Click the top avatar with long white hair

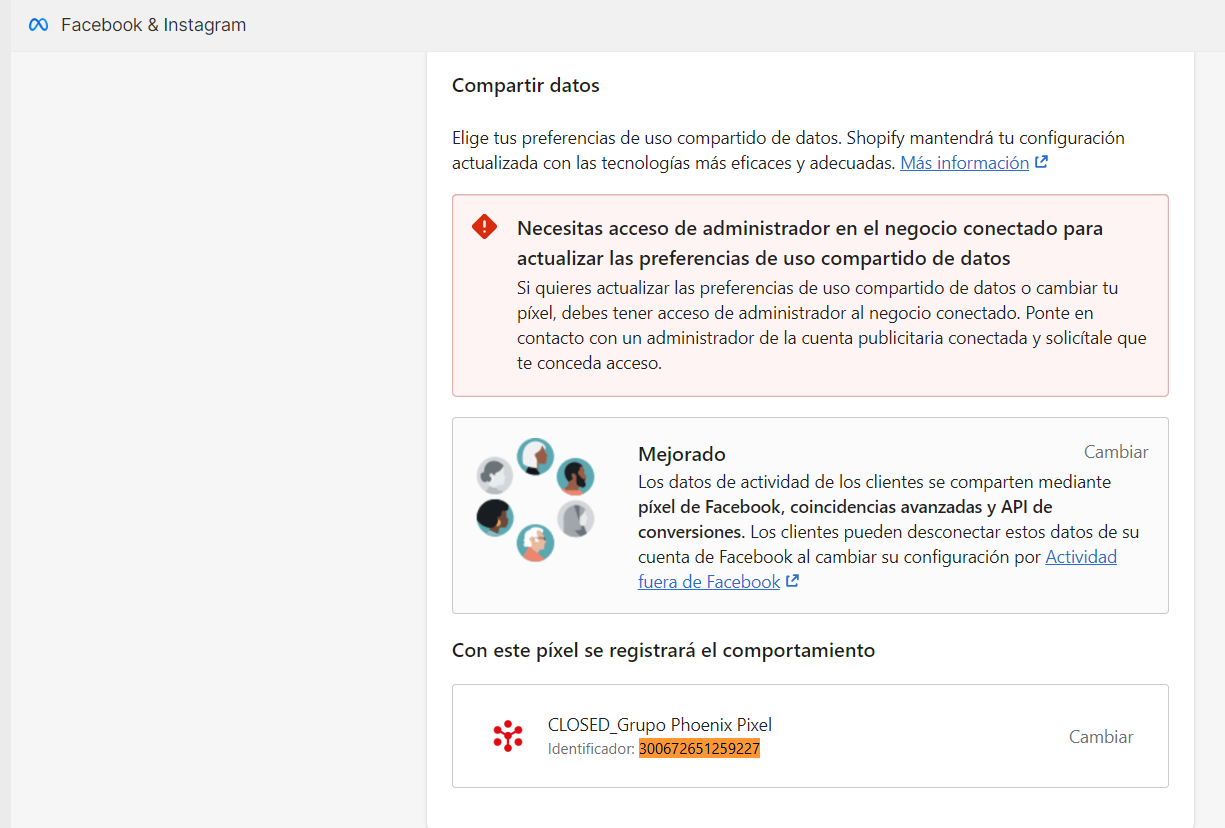(x=536, y=456)
